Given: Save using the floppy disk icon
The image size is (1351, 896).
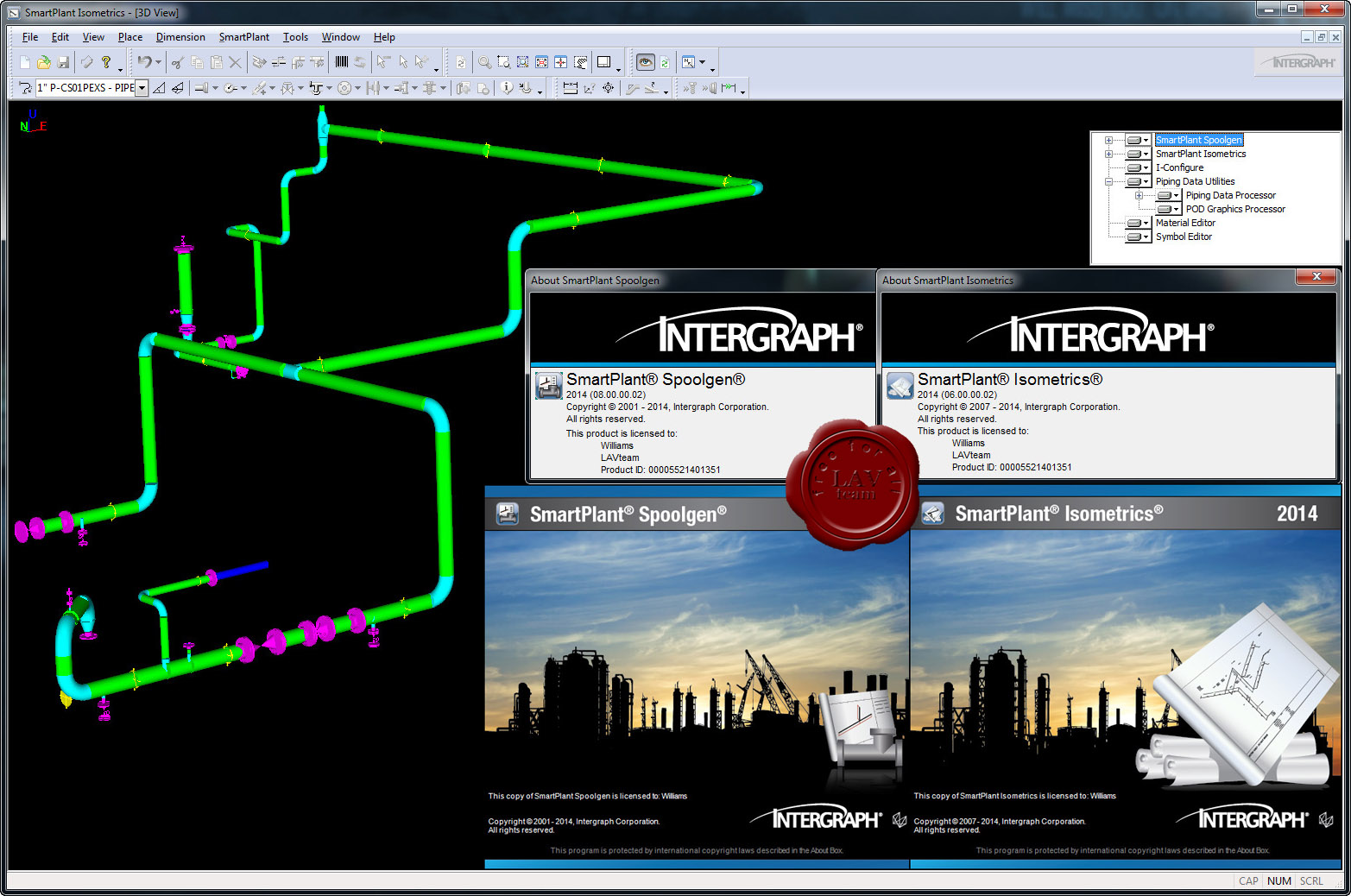Looking at the screenshot, I should point(63,62).
